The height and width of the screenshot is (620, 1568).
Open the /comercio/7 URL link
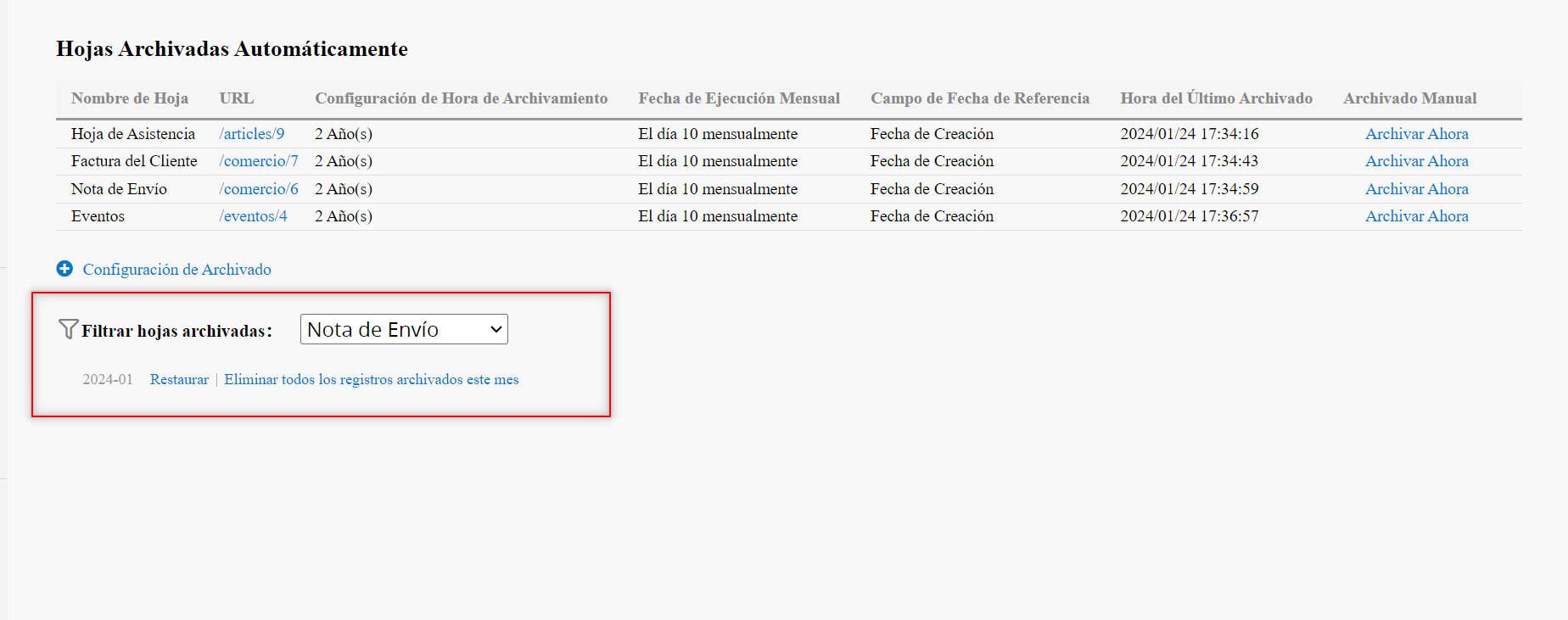pyautogui.click(x=259, y=161)
